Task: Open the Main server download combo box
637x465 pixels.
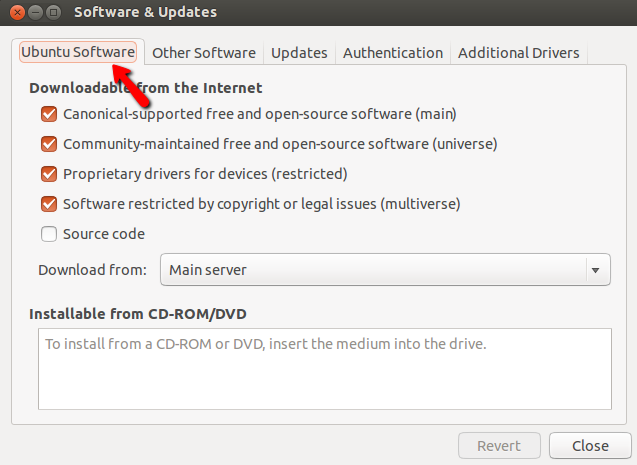Action: click(385, 270)
